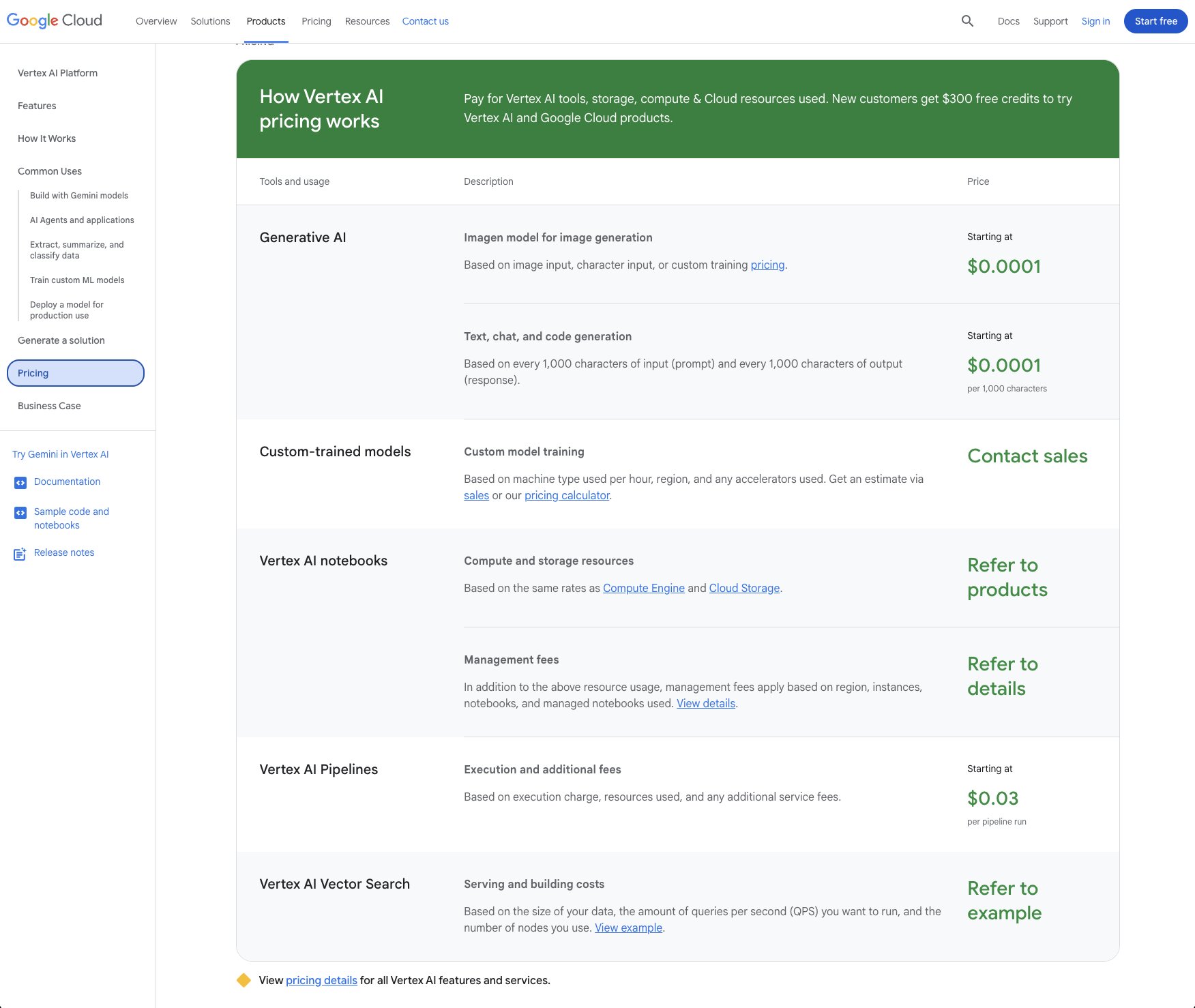Jump to How It Works section
Viewport: 1195px width, 1008px height.
click(47, 138)
